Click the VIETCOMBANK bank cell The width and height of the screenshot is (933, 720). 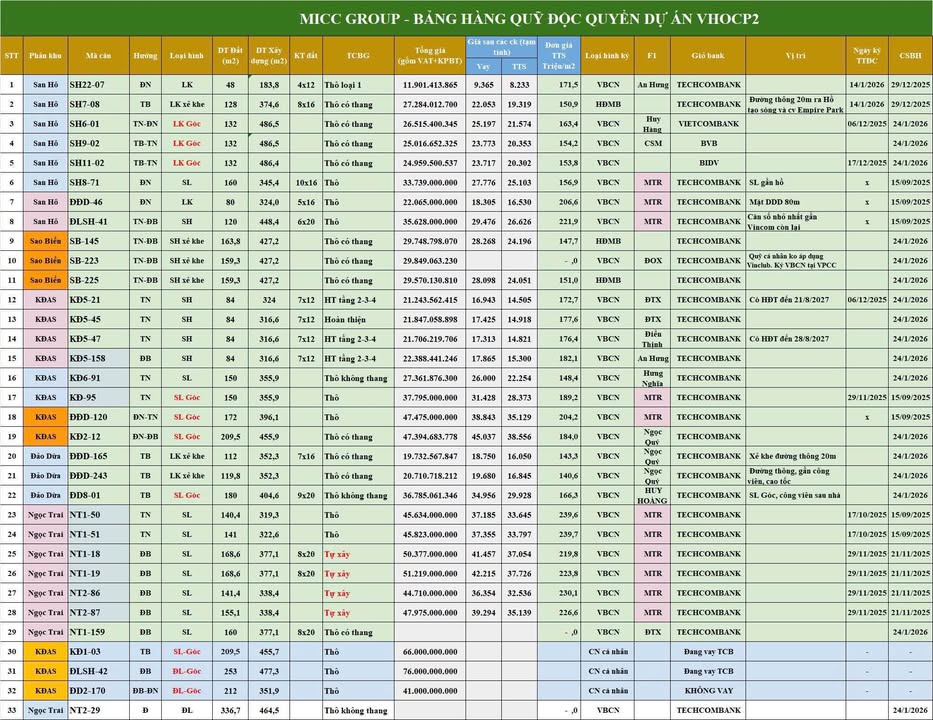[x=707, y=124]
